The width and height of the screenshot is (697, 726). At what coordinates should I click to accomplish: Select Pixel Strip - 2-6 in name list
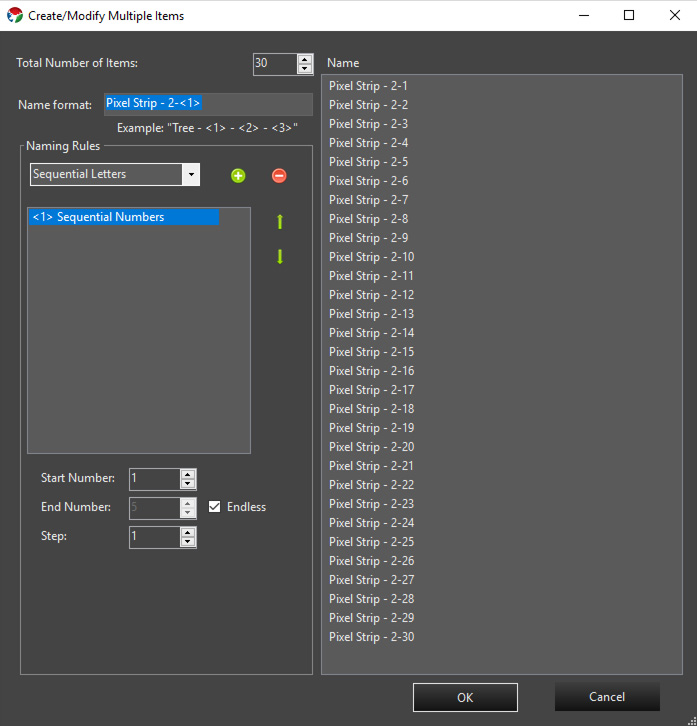tap(368, 181)
